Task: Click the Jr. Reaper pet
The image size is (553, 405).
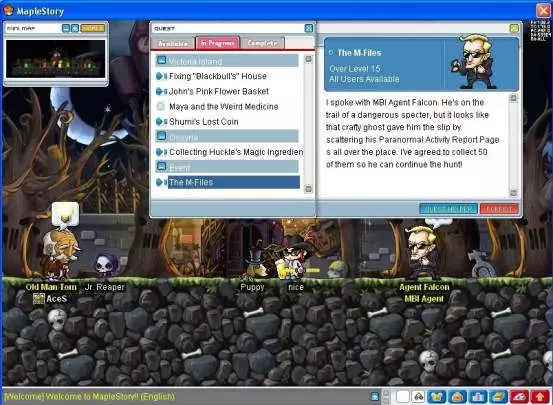Action: [106, 265]
